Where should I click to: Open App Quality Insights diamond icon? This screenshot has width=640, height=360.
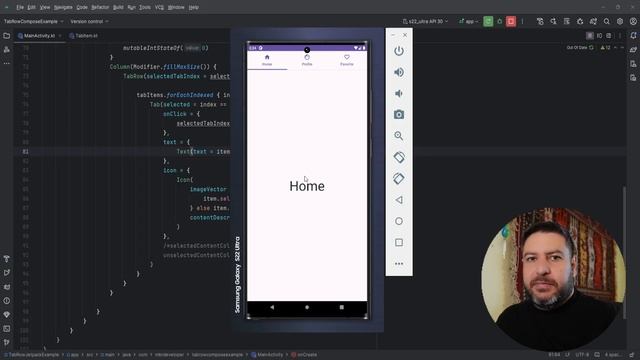(x=7, y=315)
